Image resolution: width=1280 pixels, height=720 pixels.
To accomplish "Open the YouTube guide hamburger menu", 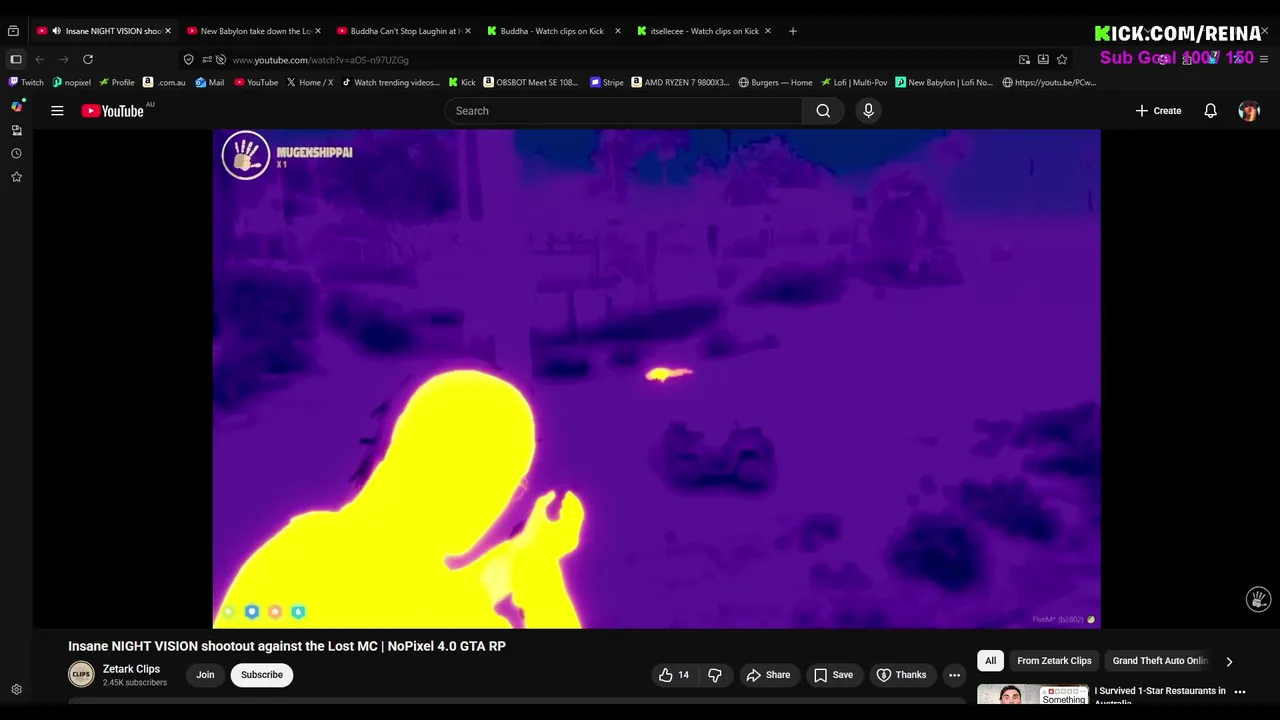I will [x=57, y=111].
